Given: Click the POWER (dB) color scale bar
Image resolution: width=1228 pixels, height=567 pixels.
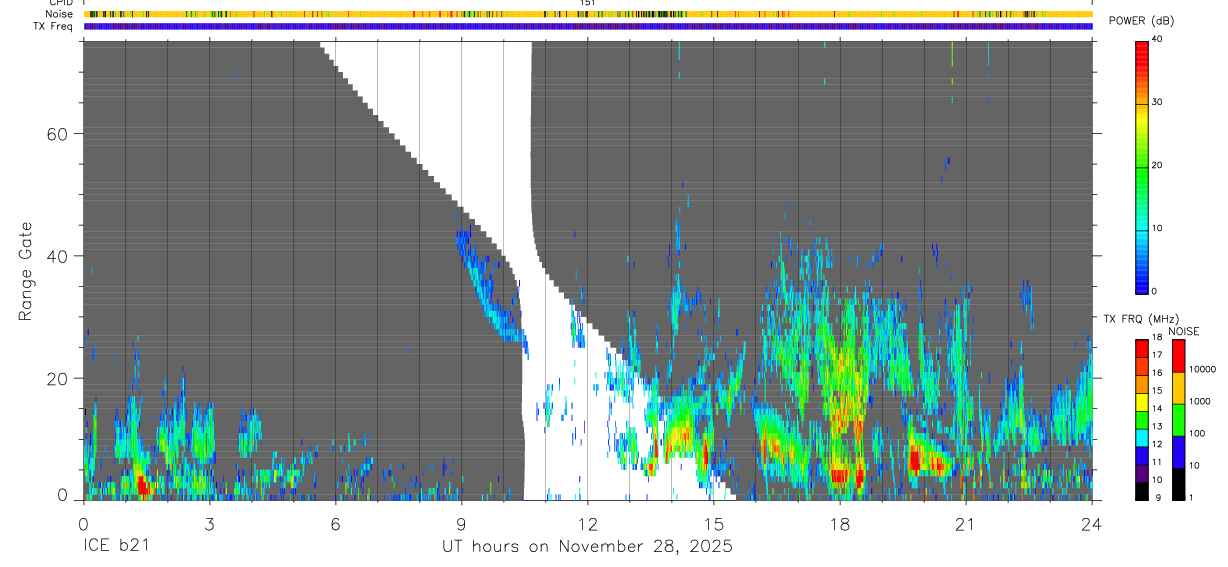Looking at the screenshot, I should (1141, 166).
